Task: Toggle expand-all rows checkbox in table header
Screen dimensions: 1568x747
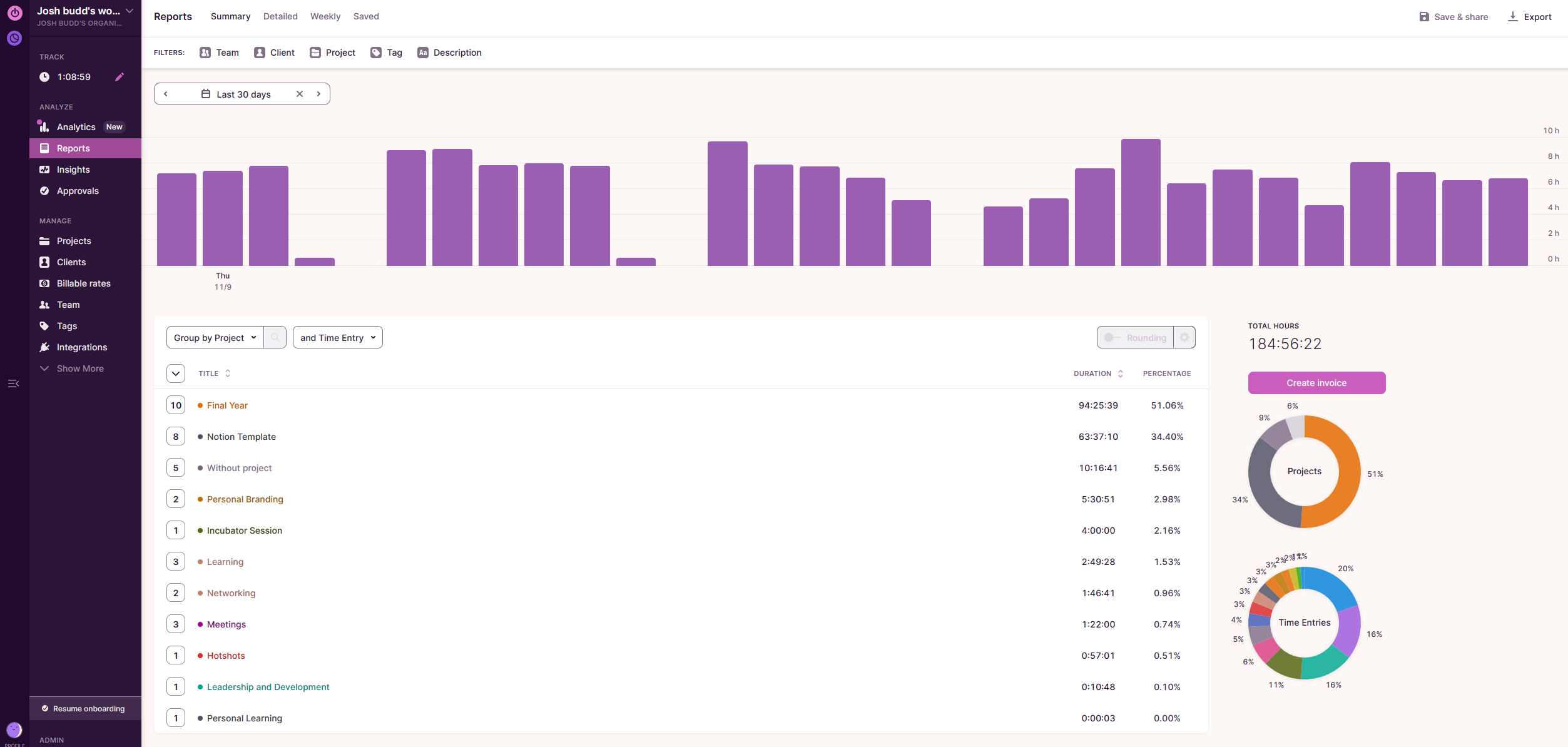Action: tap(176, 373)
